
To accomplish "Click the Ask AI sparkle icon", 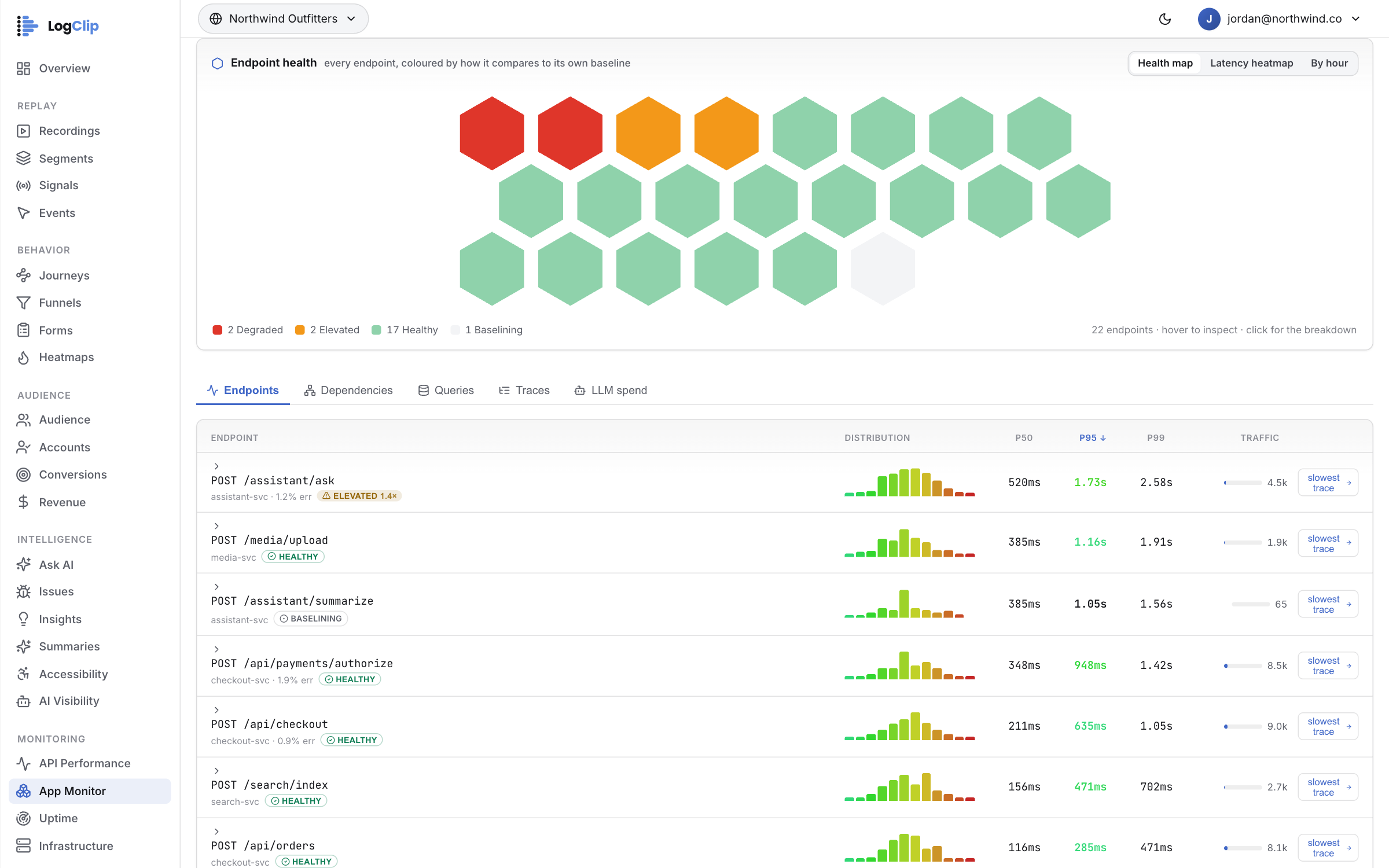I will point(23,565).
